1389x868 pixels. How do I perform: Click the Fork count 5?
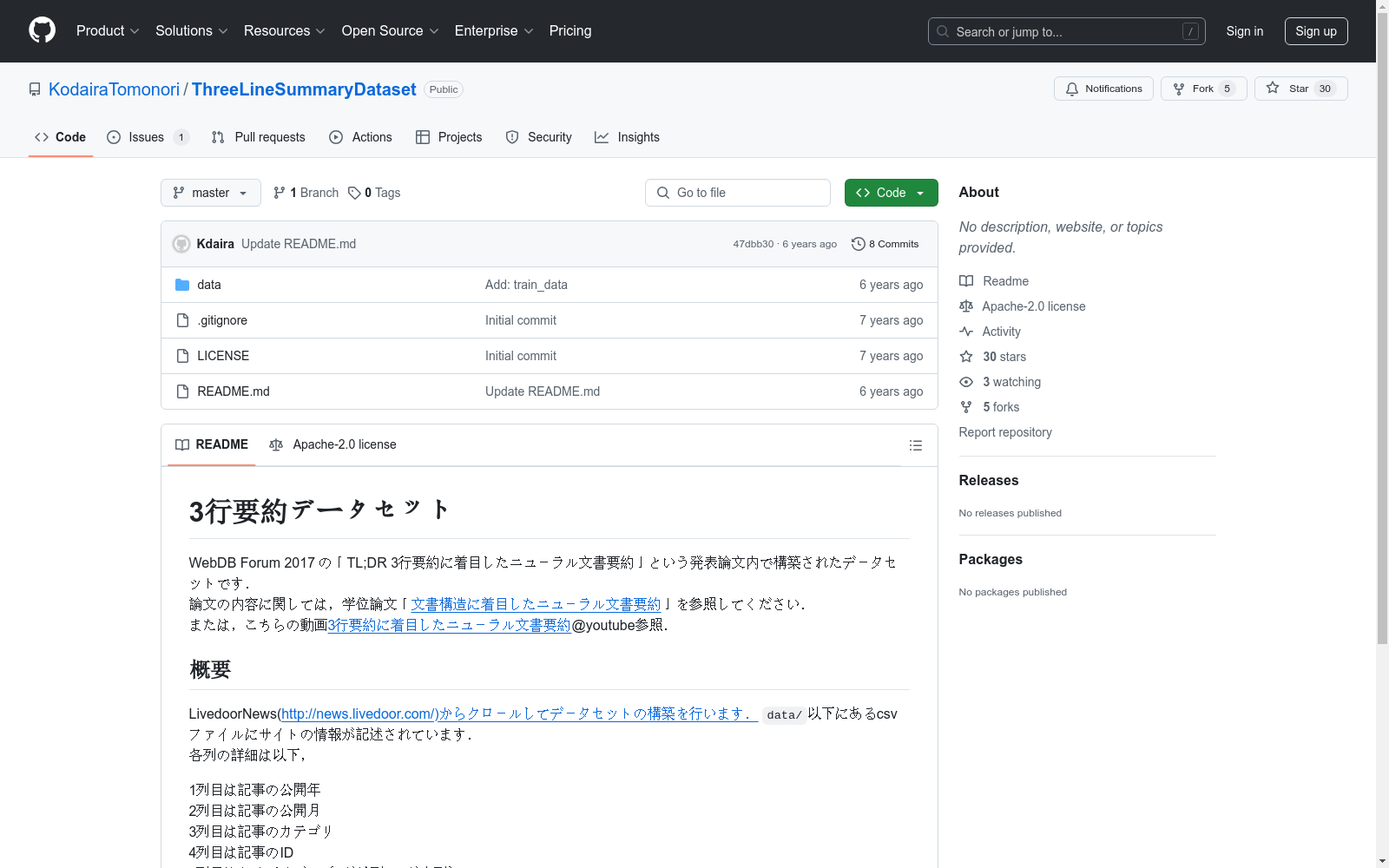(x=1227, y=89)
